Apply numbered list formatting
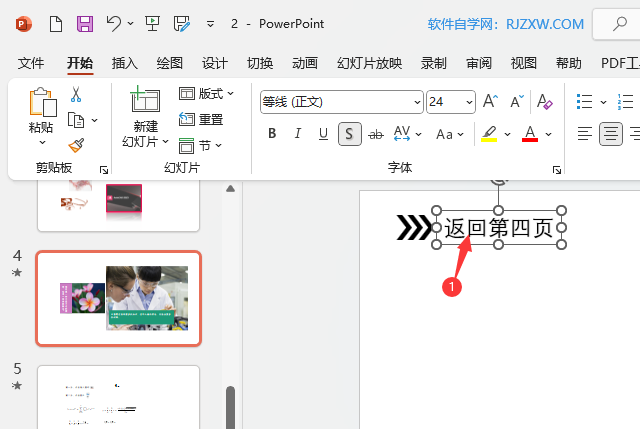Image resolution: width=640 pixels, height=429 pixels. [x=625, y=102]
